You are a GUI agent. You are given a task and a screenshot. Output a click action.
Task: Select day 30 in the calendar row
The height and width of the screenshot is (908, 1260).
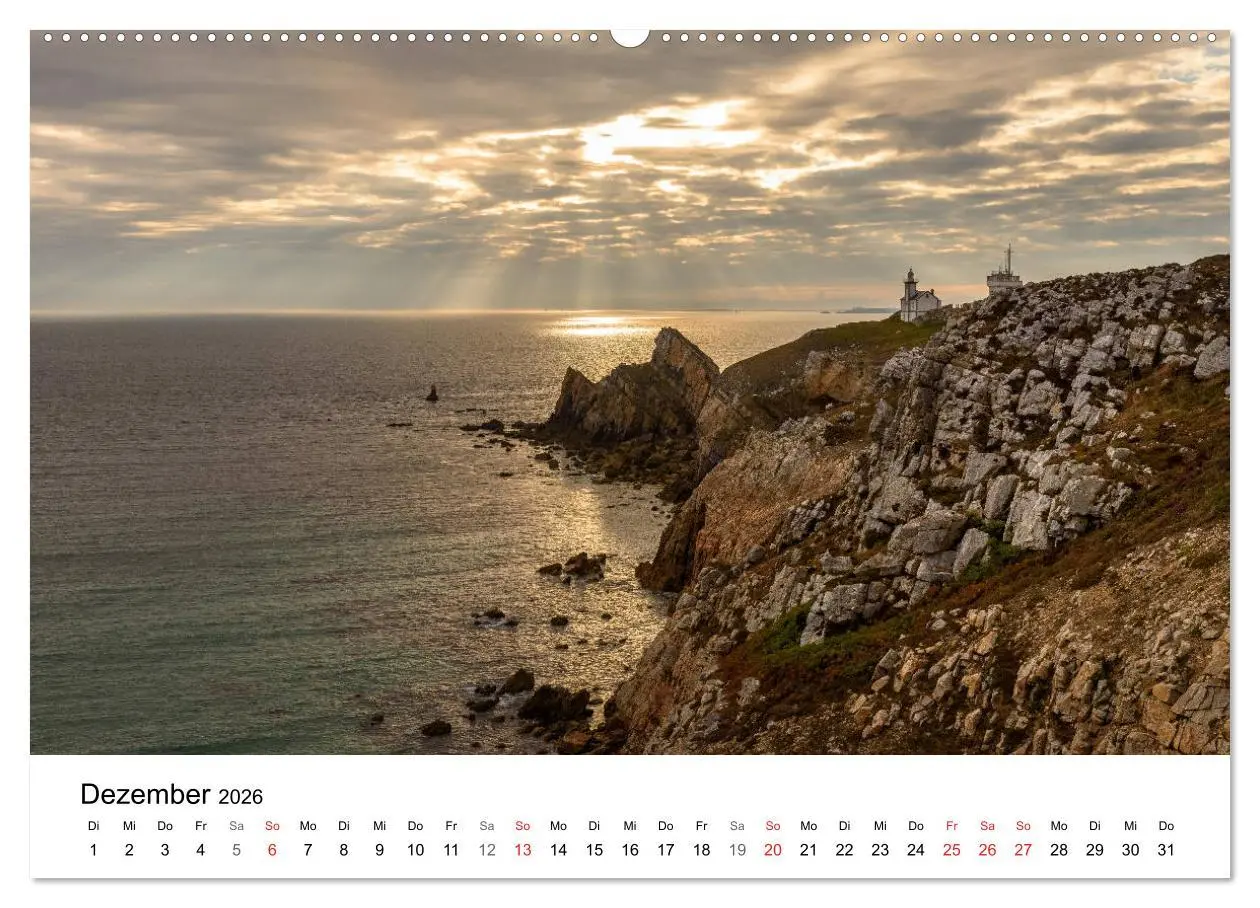[1131, 850]
